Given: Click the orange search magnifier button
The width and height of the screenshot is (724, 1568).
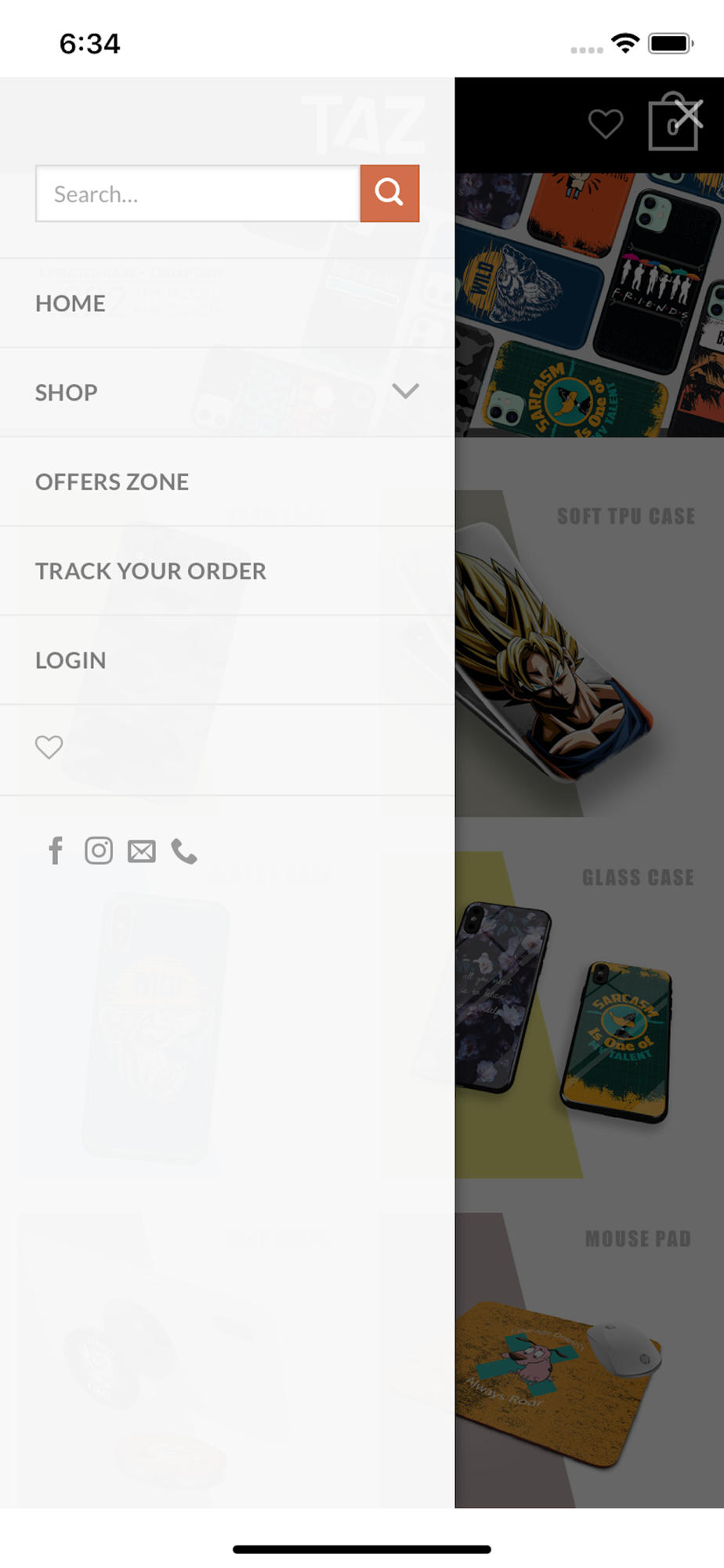Looking at the screenshot, I should click(389, 193).
